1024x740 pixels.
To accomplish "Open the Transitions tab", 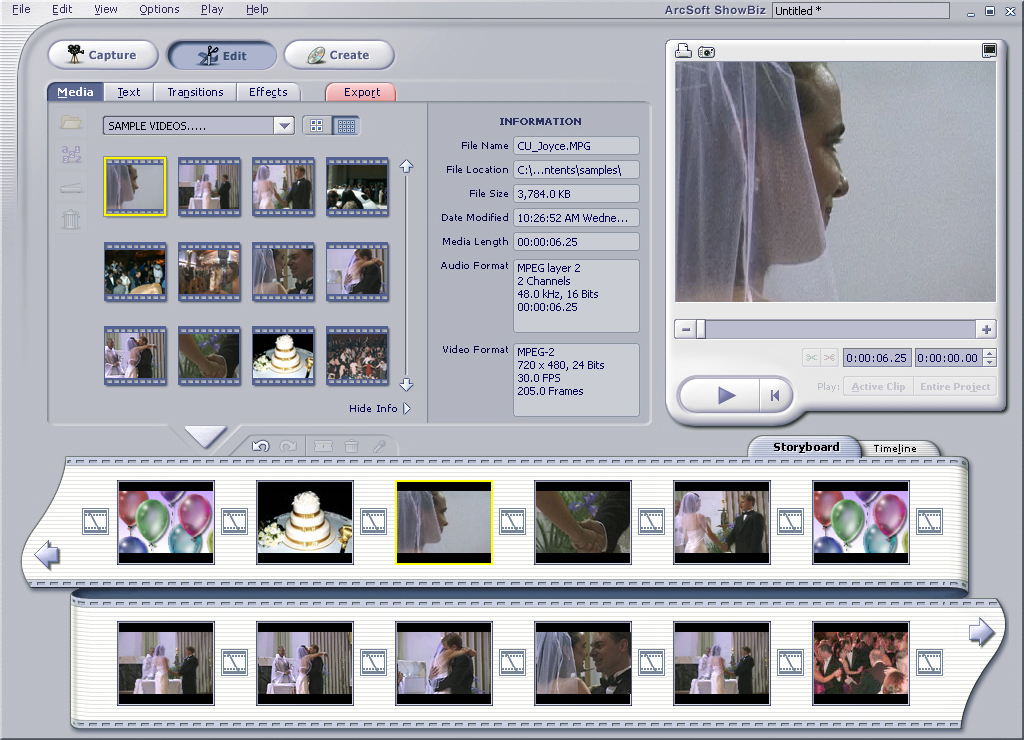I will coord(195,92).
